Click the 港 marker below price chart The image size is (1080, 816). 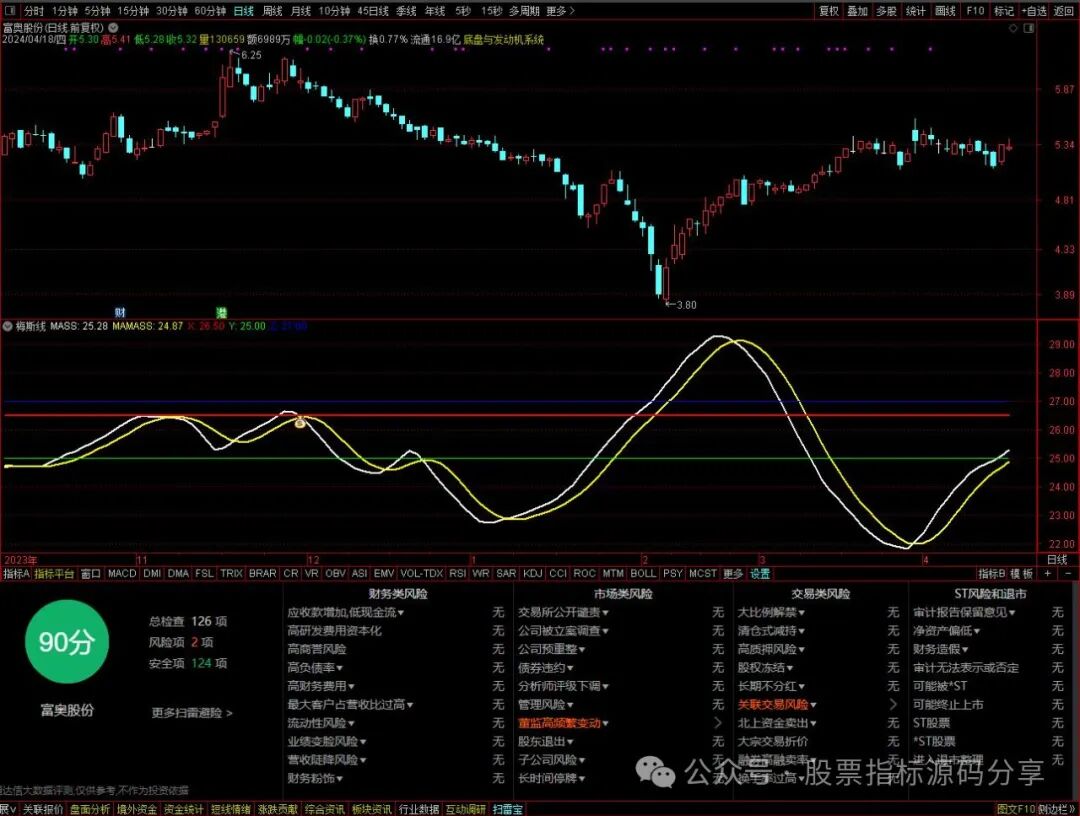pyautogui.click(x=221, y=313)
